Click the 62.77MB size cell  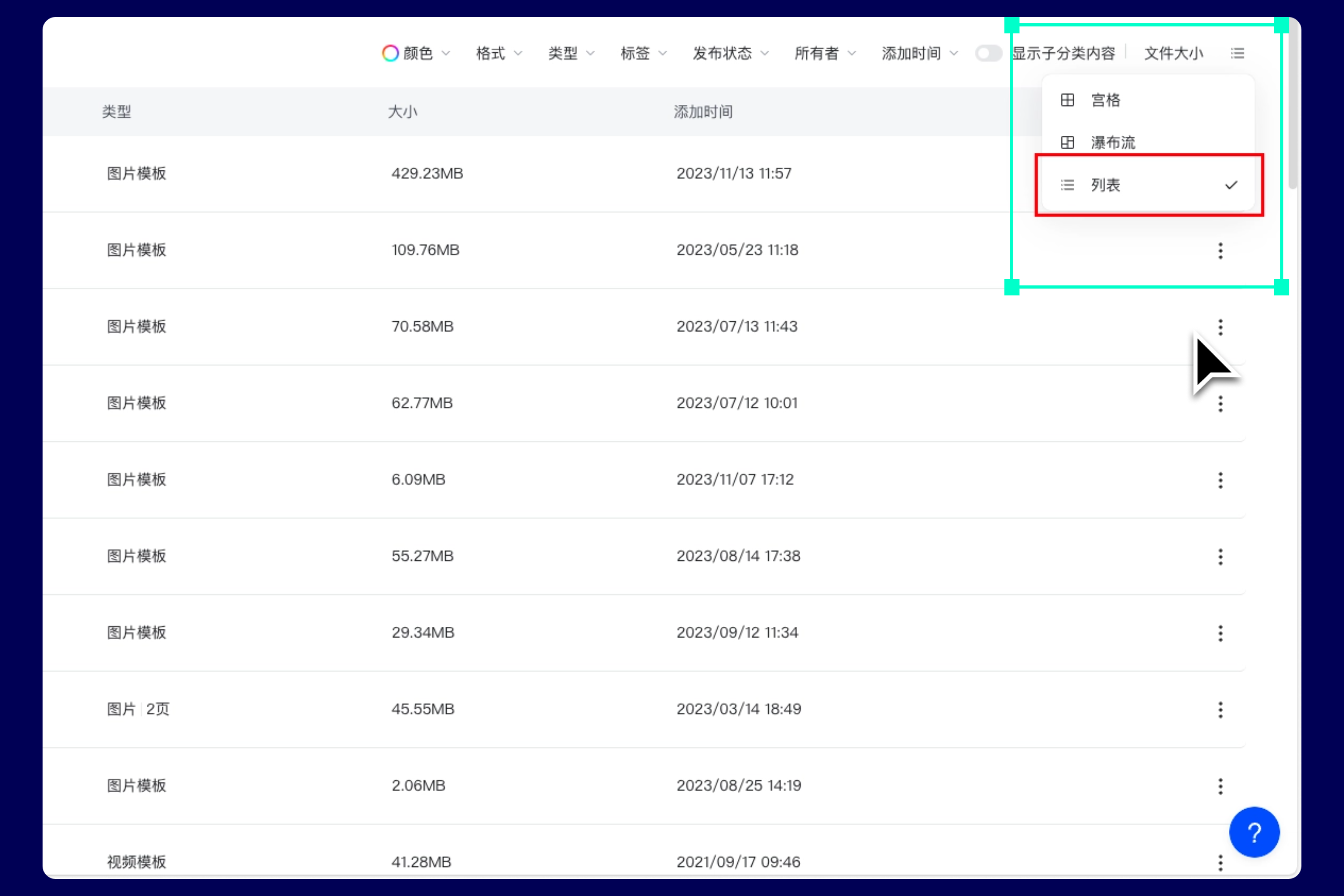coord(422,403)
